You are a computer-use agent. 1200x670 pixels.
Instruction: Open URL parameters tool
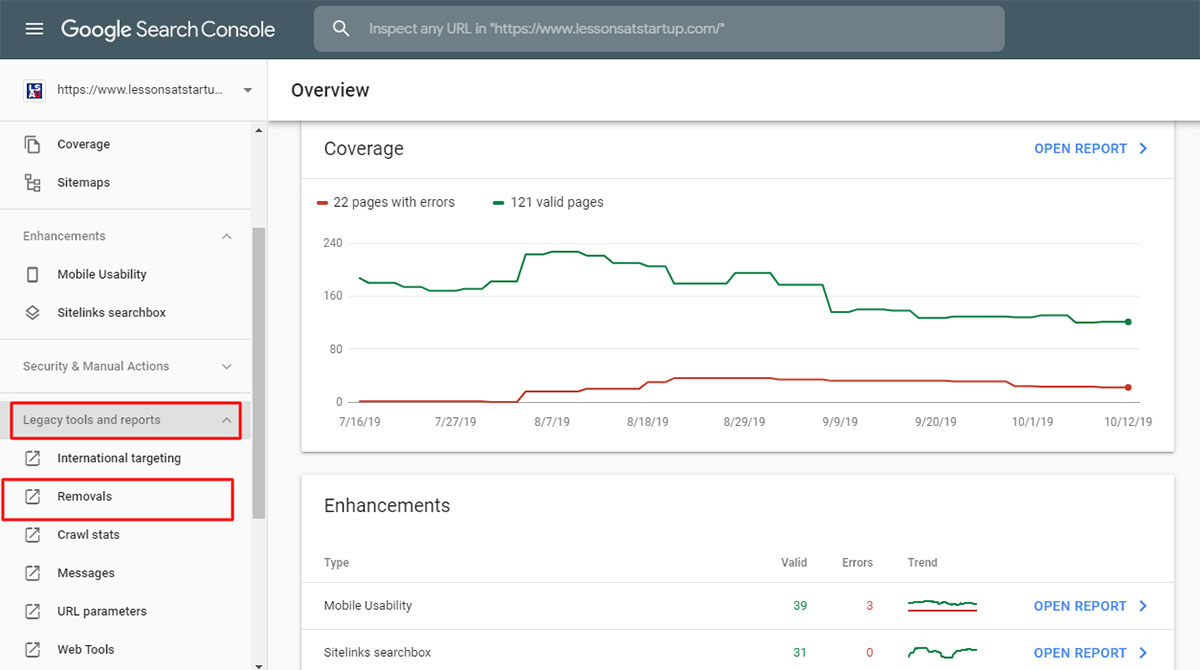pos(102,611)
